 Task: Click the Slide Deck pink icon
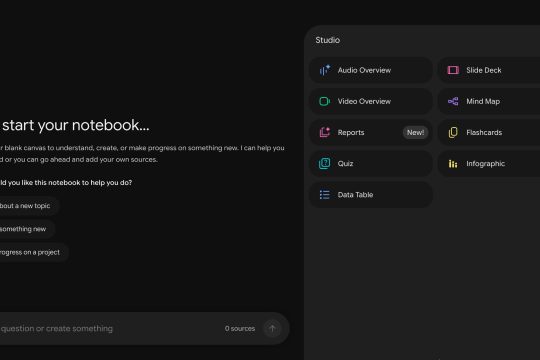[453, 70]
